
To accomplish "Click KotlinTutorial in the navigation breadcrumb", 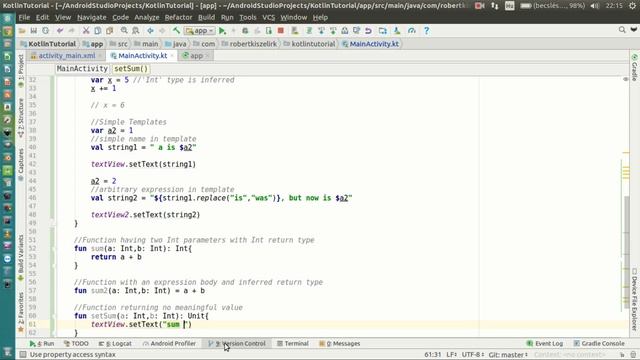I will pos(48,44).
